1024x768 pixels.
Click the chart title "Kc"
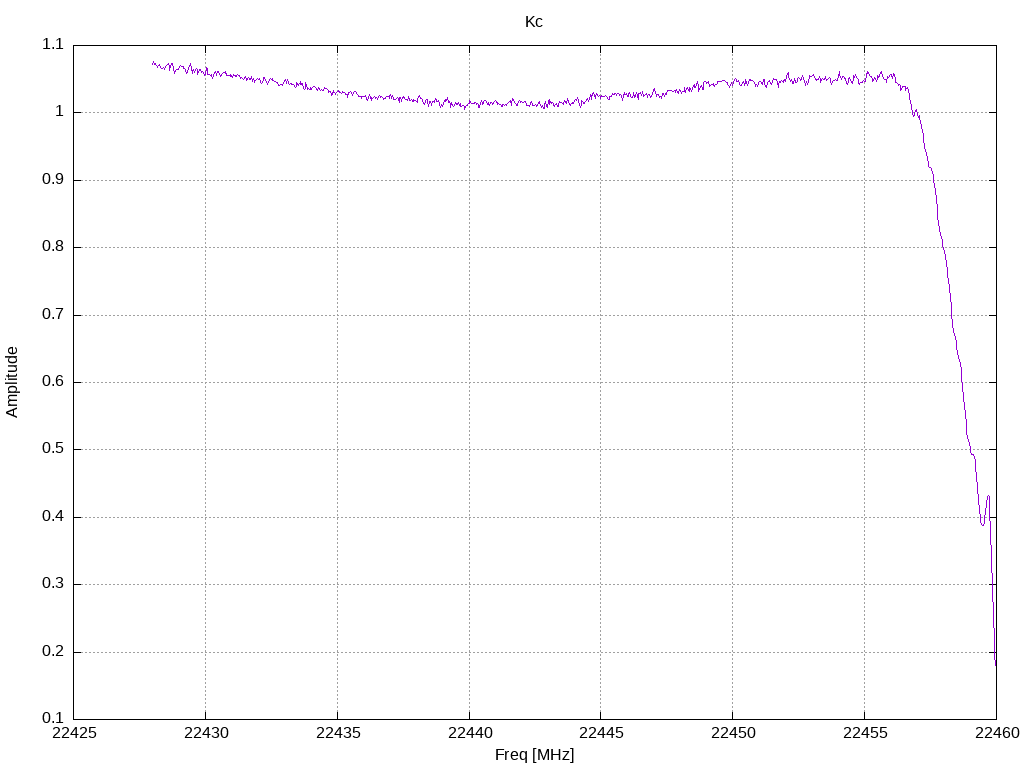534,22
